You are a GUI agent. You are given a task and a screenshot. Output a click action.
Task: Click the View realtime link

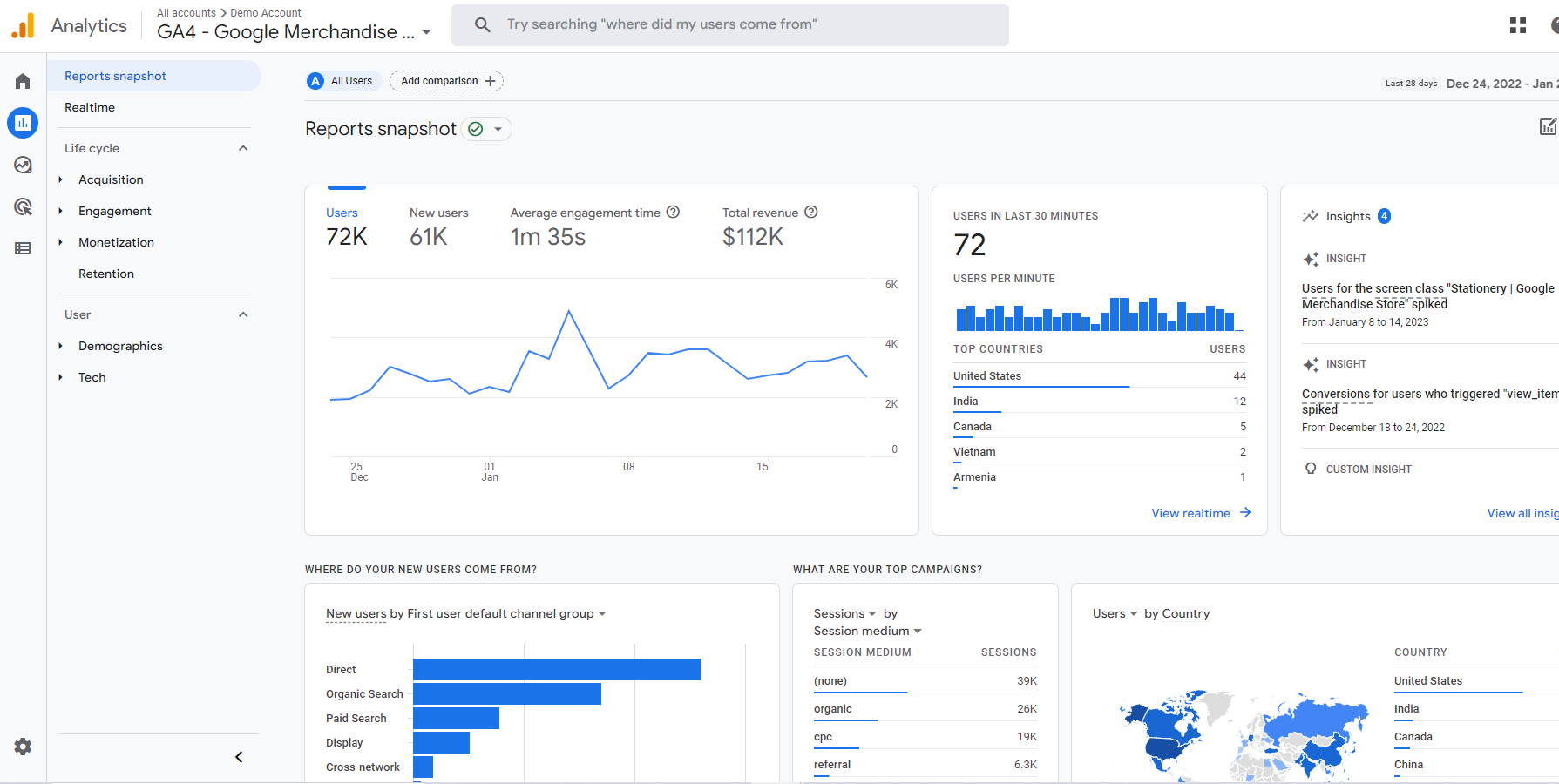[1201, 513]
